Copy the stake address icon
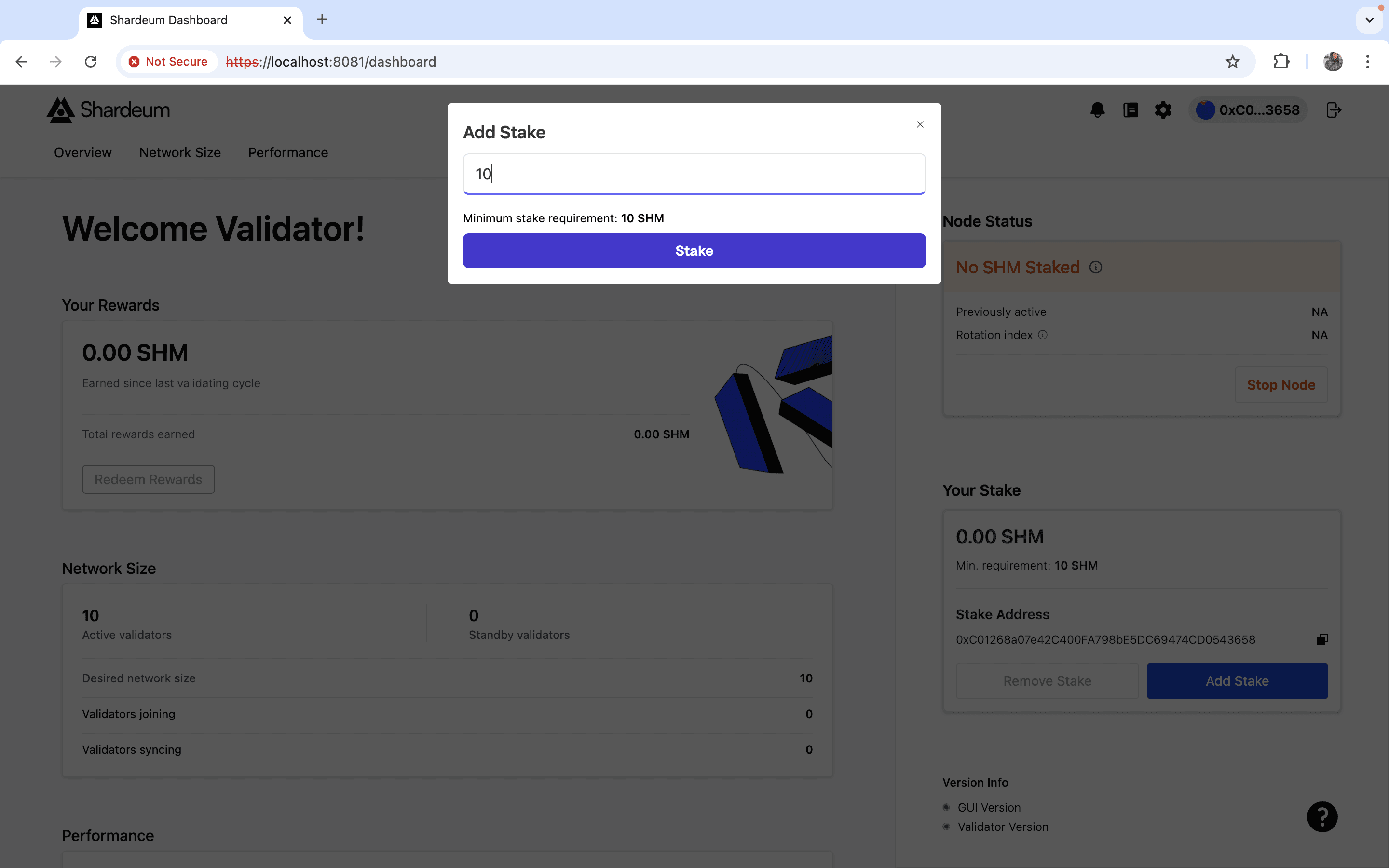 click(x=1322, y=639)
